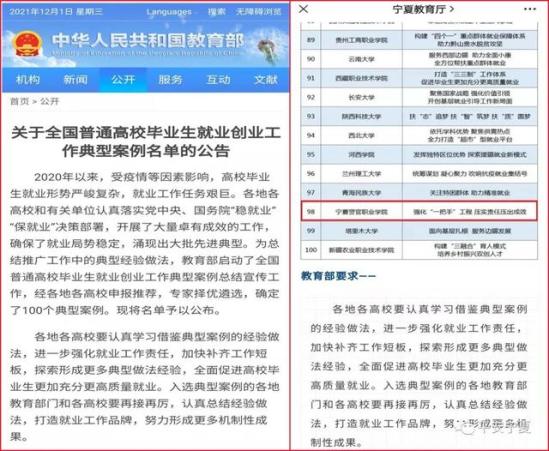Click the 搜索 link in top bar
Screen dimensions: 549x451
[x=216, y=12]
